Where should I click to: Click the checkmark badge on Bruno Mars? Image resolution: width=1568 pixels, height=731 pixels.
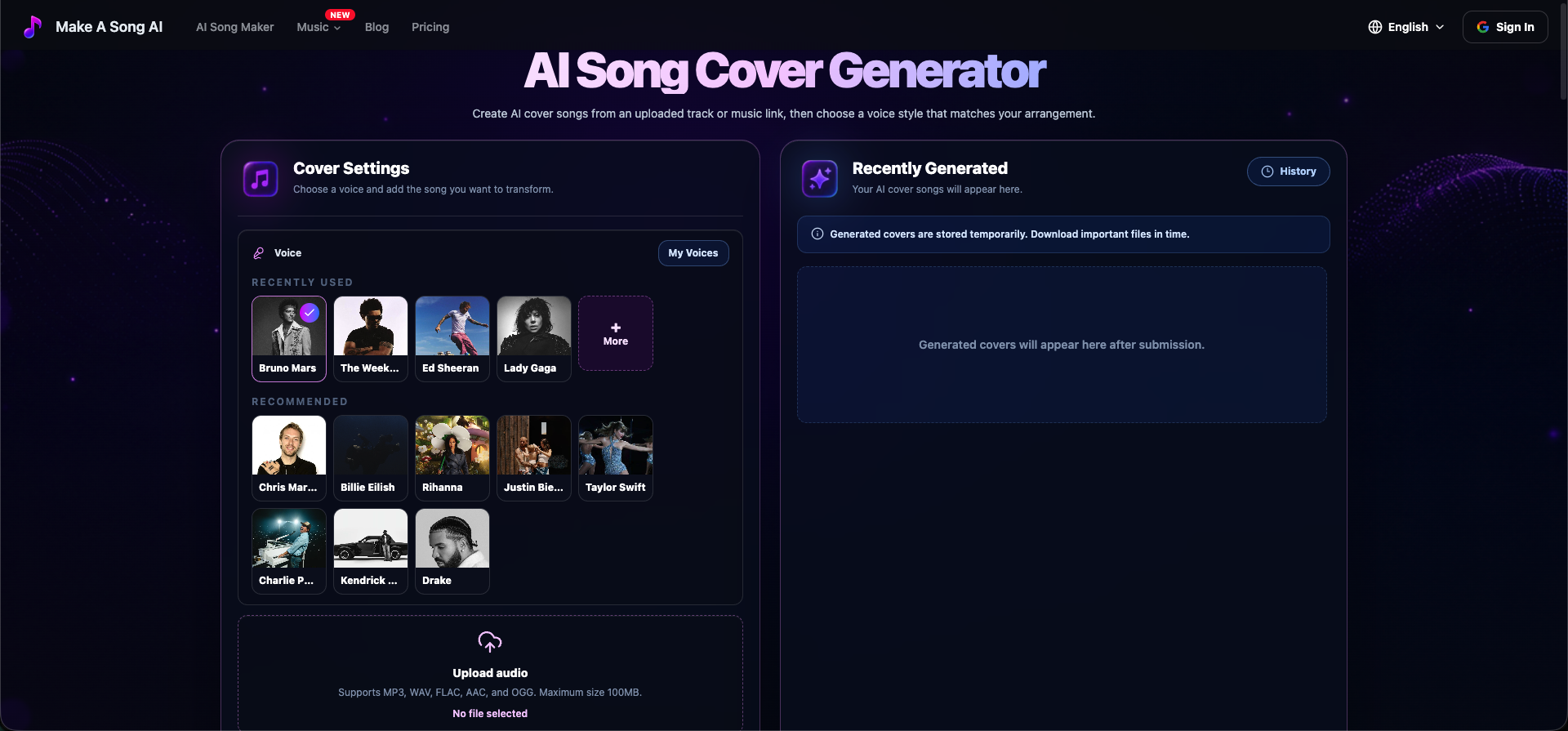click(x=310, y=312)
